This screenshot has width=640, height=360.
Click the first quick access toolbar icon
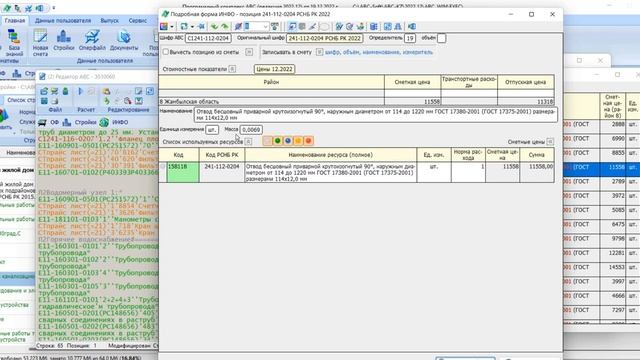click(7, 8)
